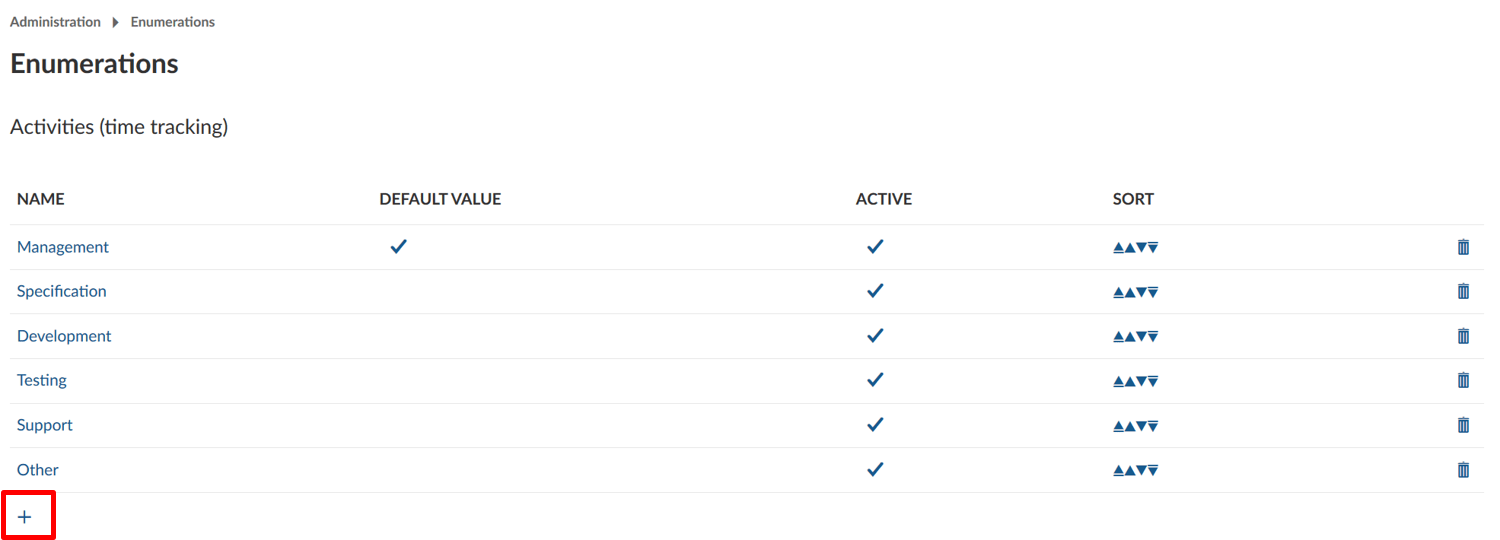
Task: Open the Support activity link
Action: tap(45, 425)
